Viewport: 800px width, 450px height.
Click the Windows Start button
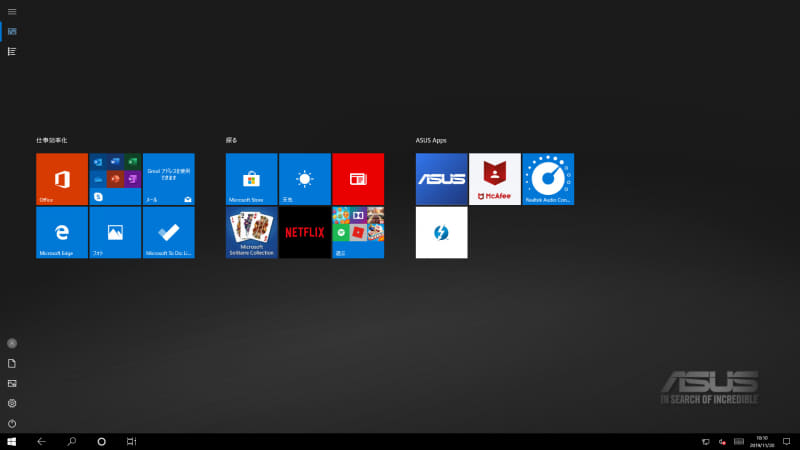coord(12,442)
